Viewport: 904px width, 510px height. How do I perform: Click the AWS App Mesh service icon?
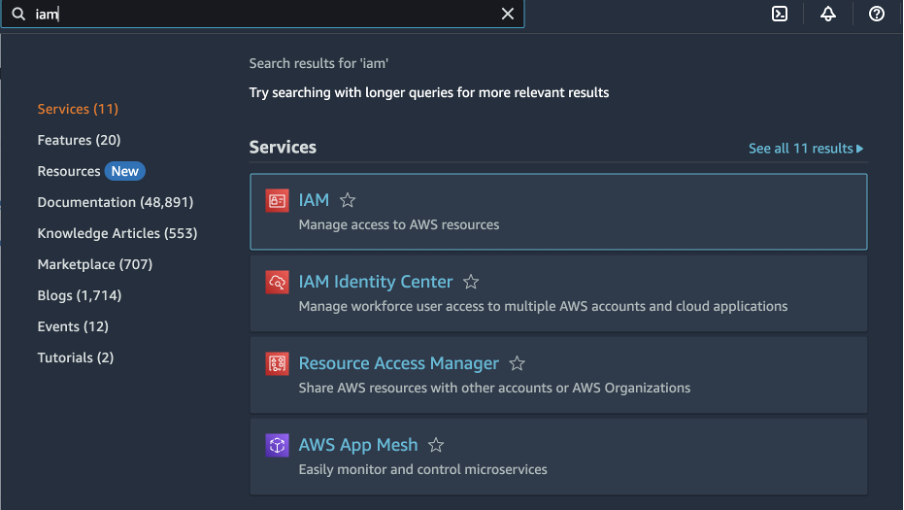[x=277, y=445]
